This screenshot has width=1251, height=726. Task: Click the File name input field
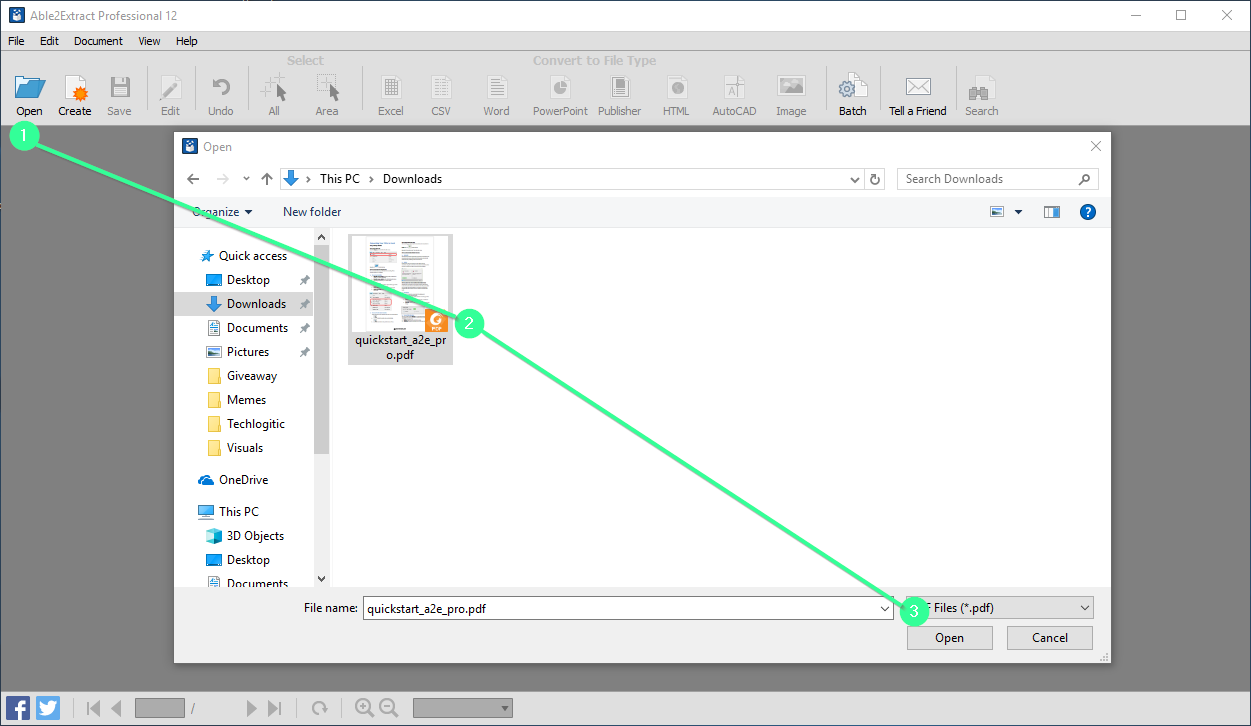point(620,608)
